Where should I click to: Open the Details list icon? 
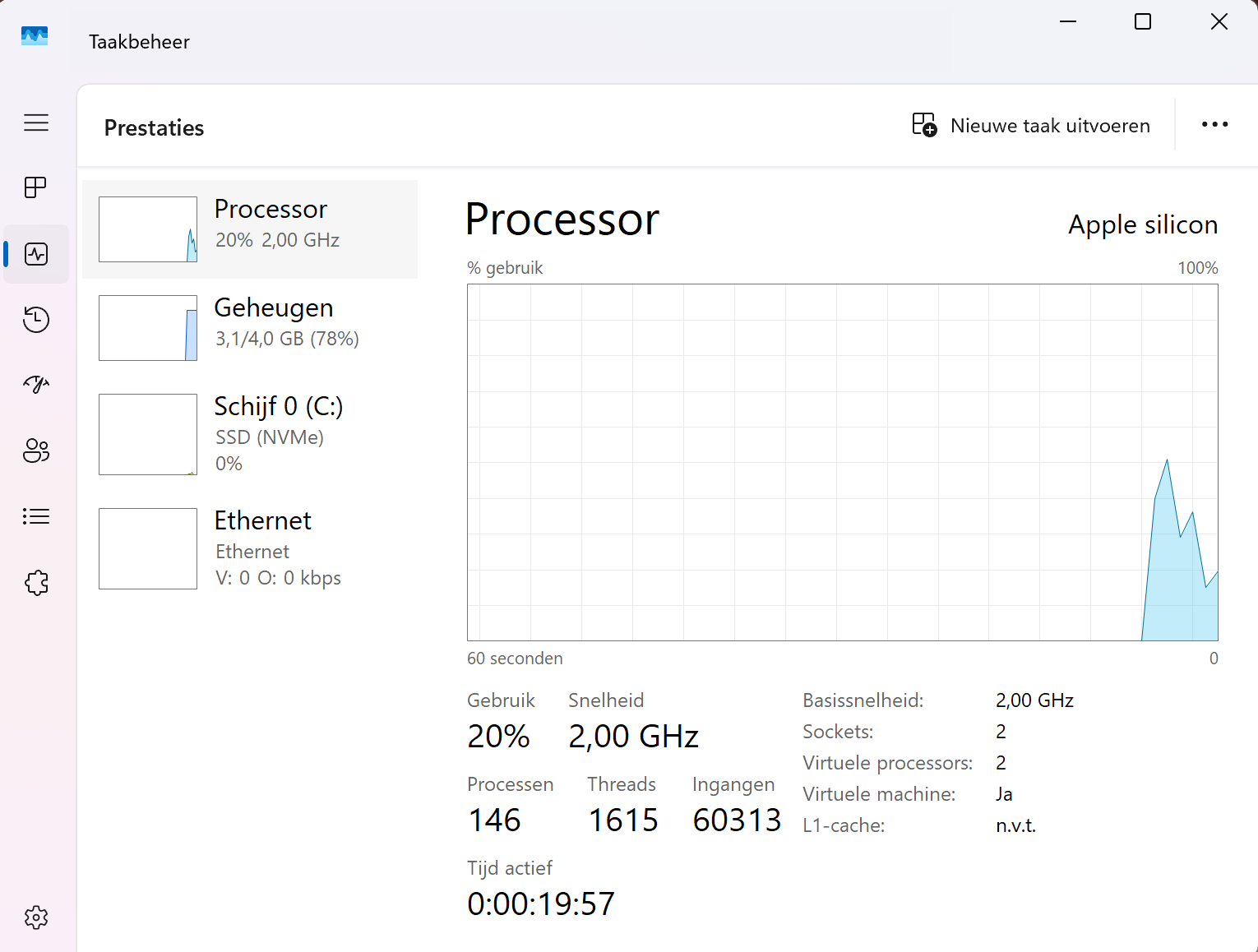pyautogui.click(x=36, y=516)
